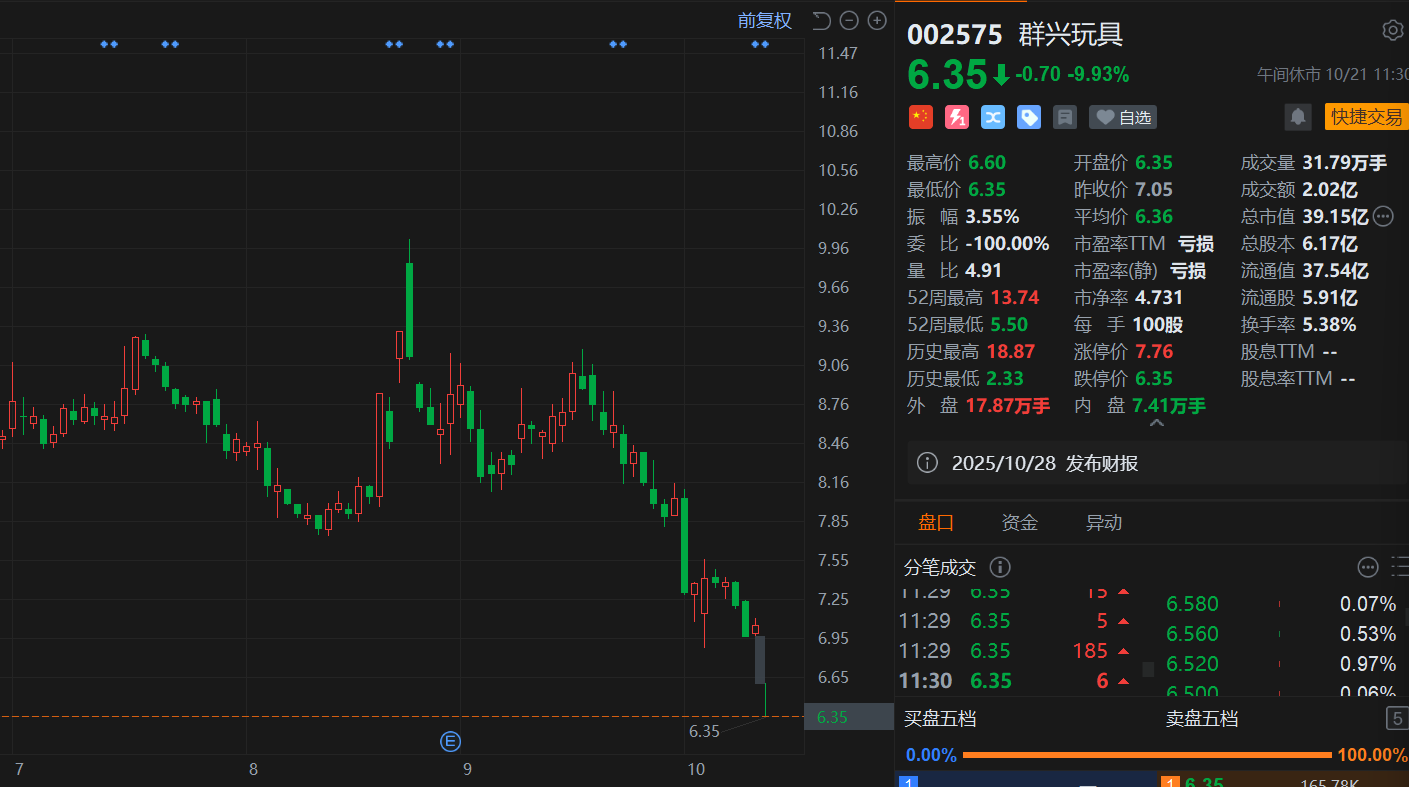The width and height of the screenshot is (1409, 787).
Task: Toggle 自选 watchlist heart button
Action: click(1123, 117)
